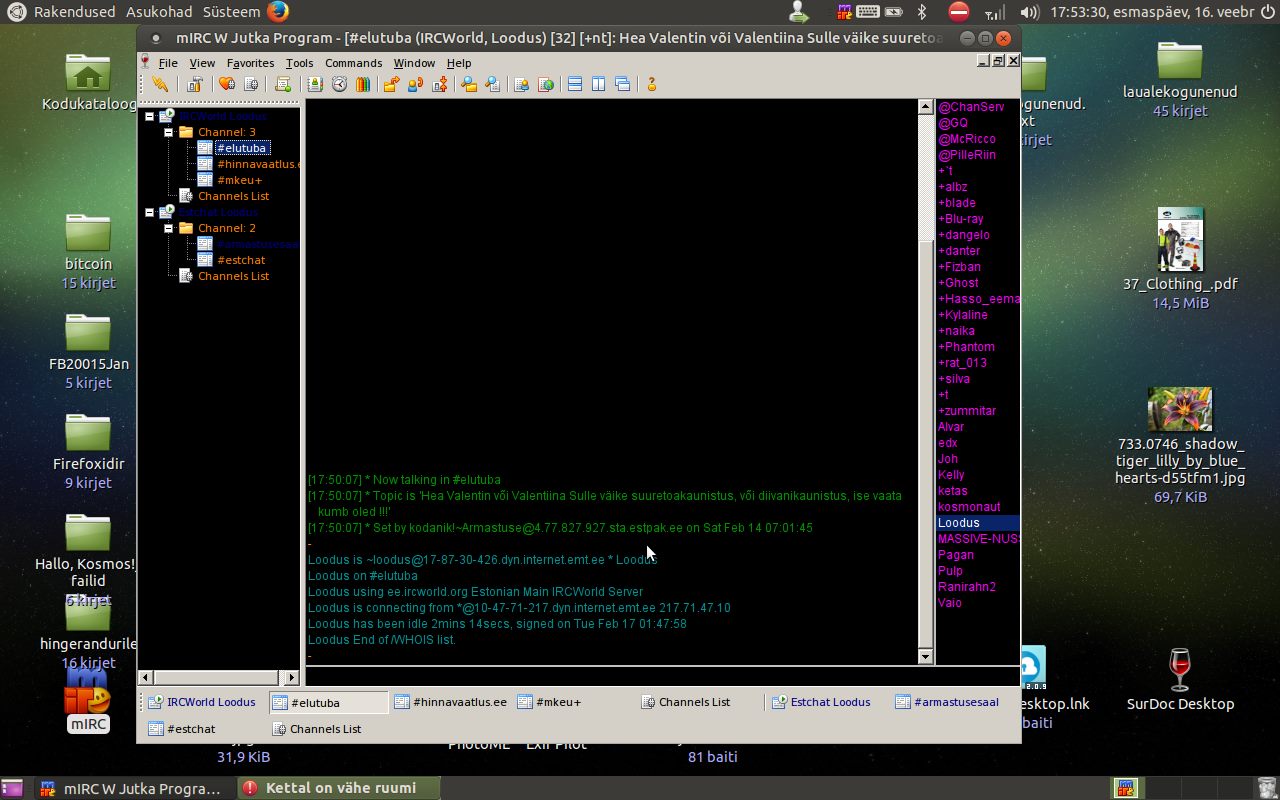Click the chat scrollbar down arrow

(925, 656)
